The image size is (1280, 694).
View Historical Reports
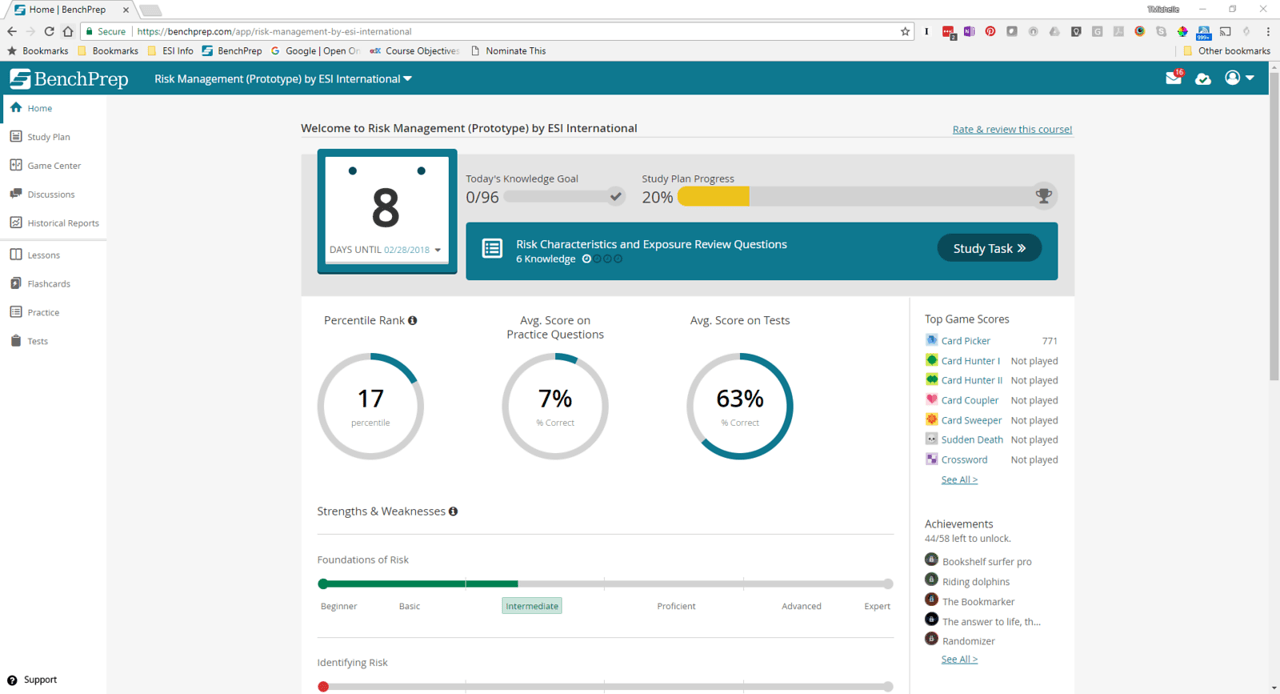click(x=53, y=223)
